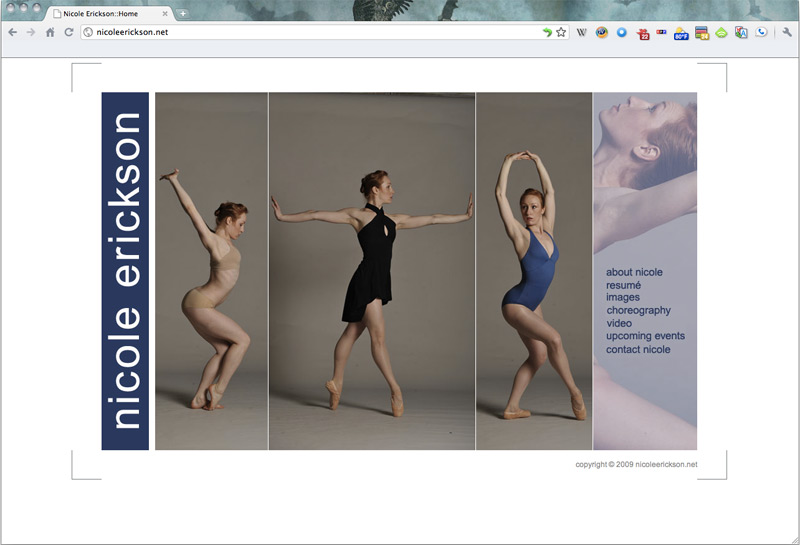Click the address bar showing nicoleerickson.net
The image size is (800, 545).
click(300, 32)
